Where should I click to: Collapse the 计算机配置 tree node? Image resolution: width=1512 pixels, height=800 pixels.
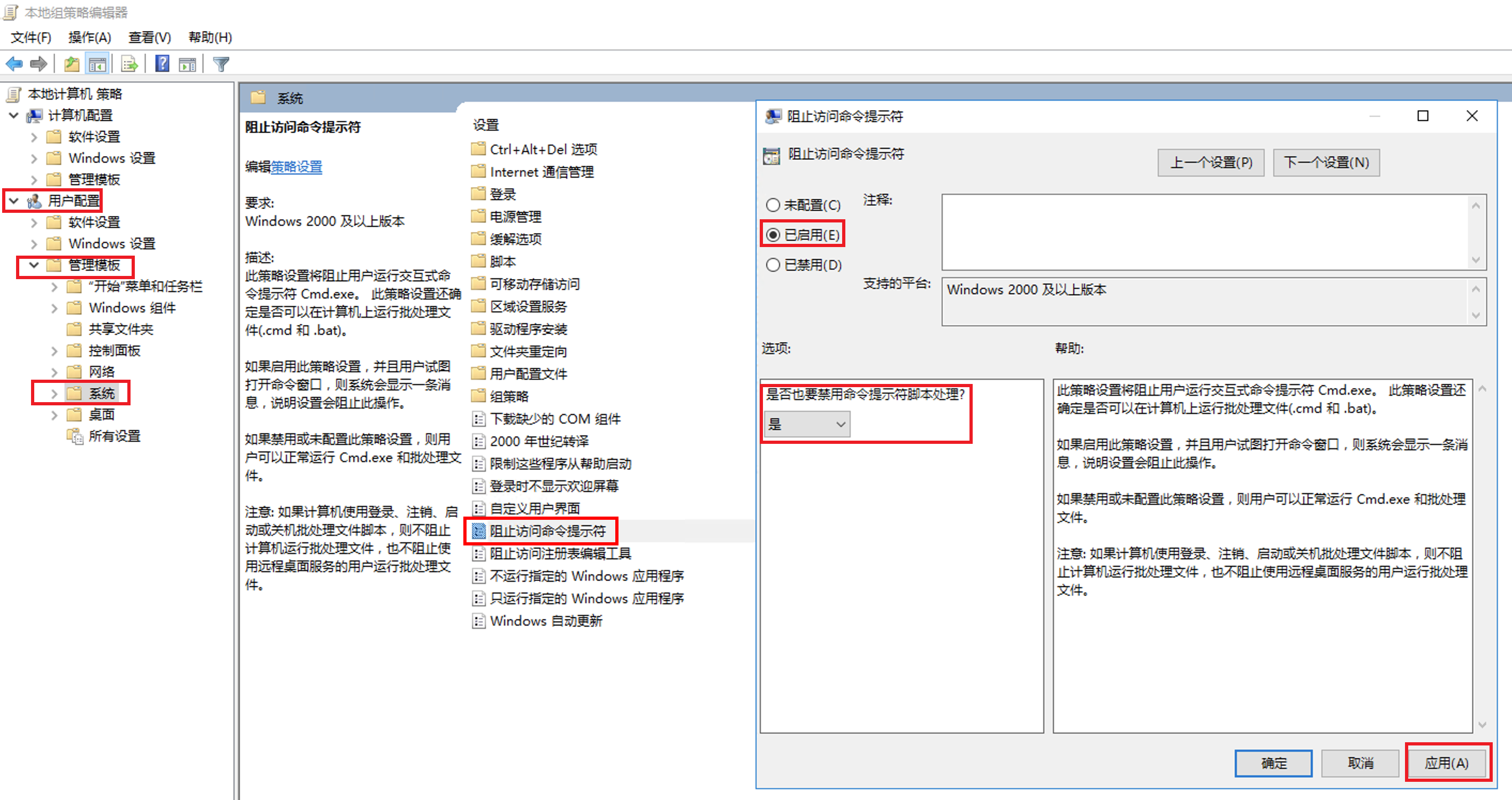click(x=13, y=116)
